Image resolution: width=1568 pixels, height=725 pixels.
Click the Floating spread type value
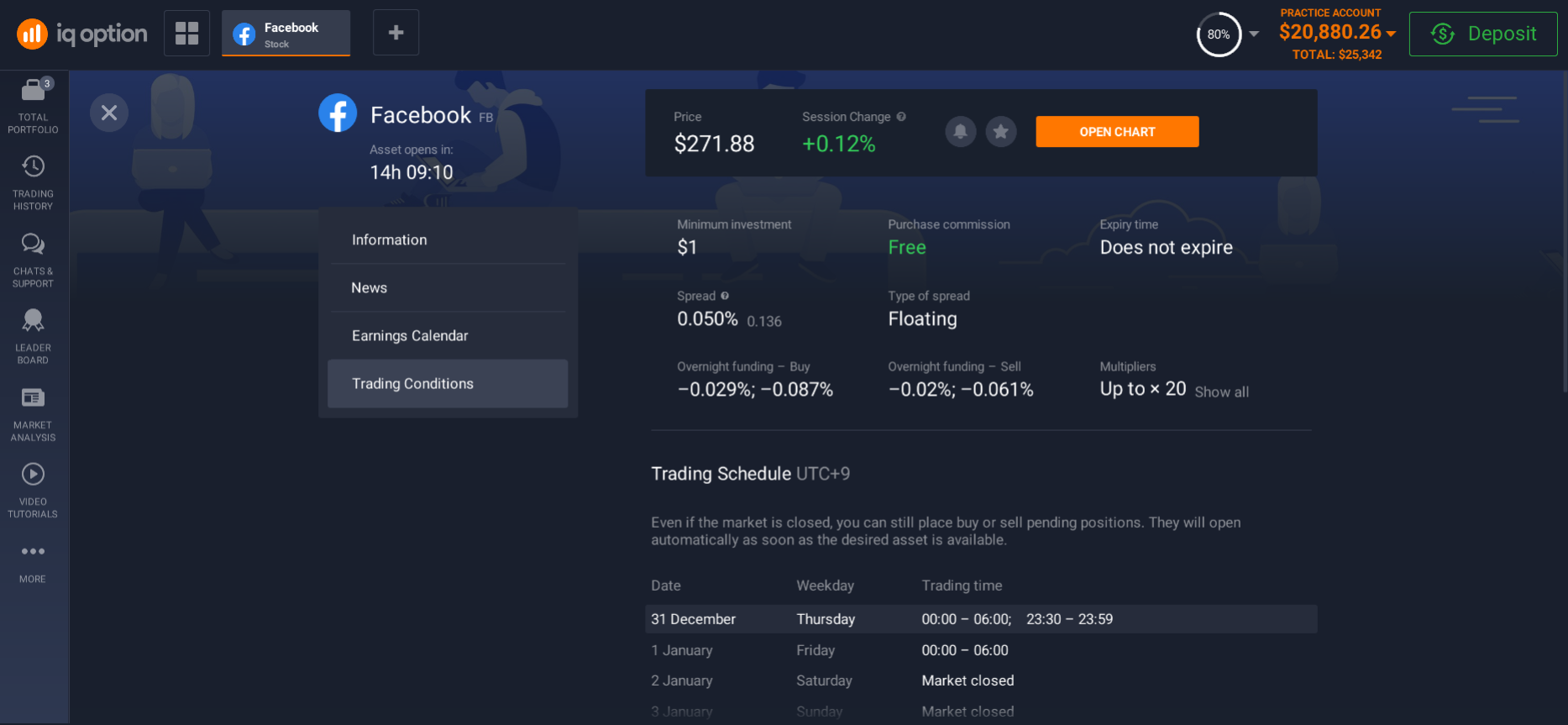click(923, 319)
